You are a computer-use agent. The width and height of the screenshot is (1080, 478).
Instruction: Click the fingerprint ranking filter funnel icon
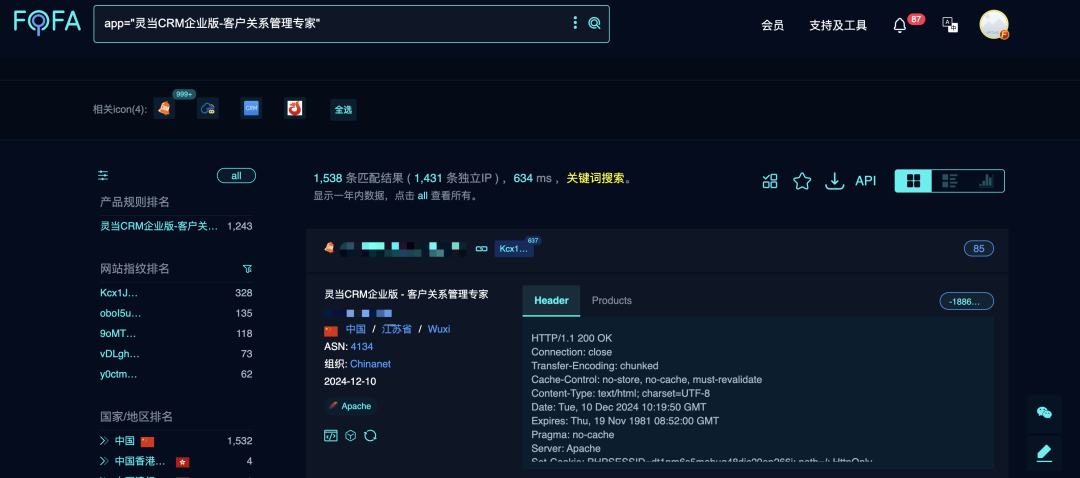click(247, 268)
